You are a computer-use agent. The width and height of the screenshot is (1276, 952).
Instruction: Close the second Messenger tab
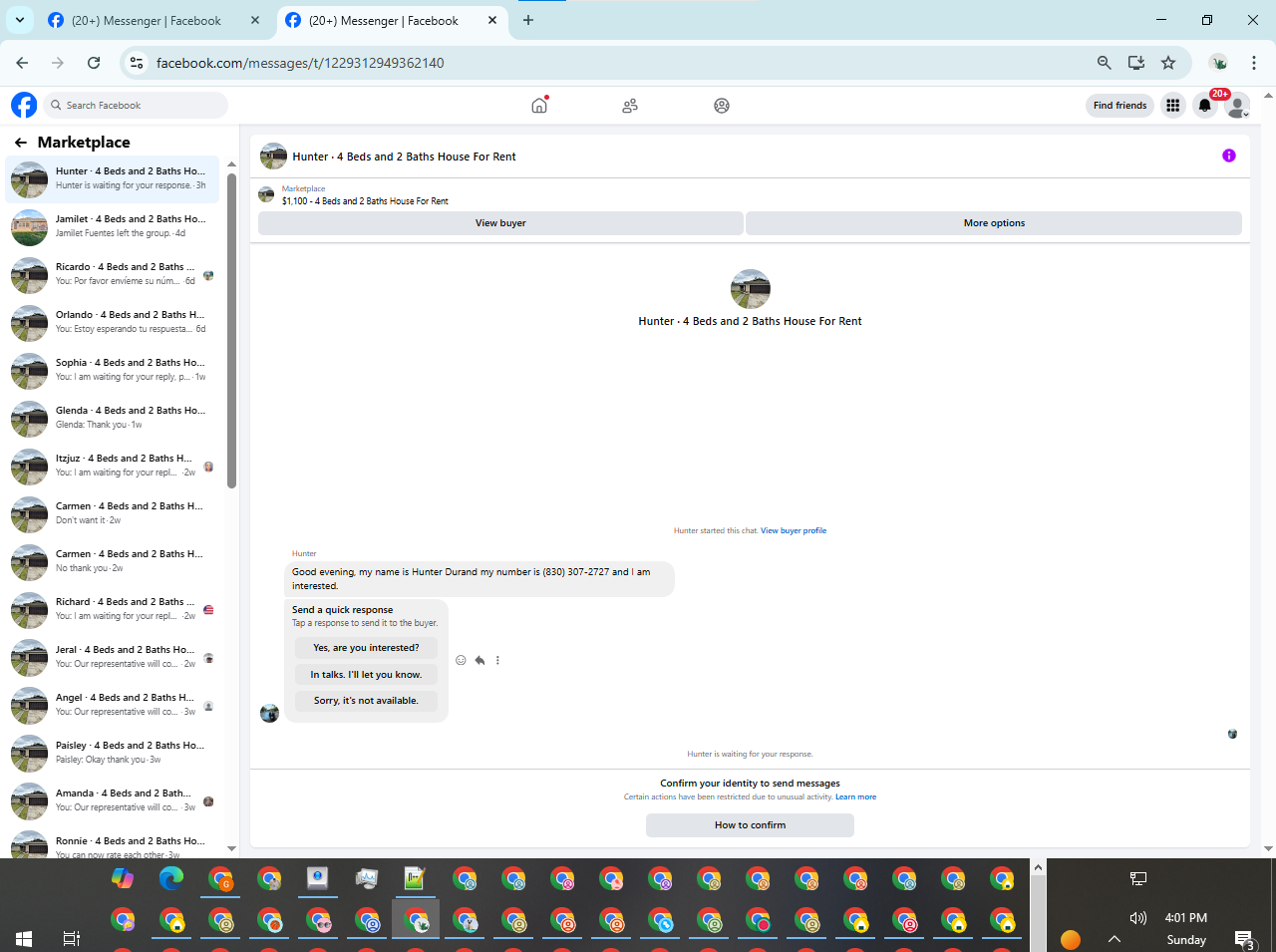(x=491, y=20)
